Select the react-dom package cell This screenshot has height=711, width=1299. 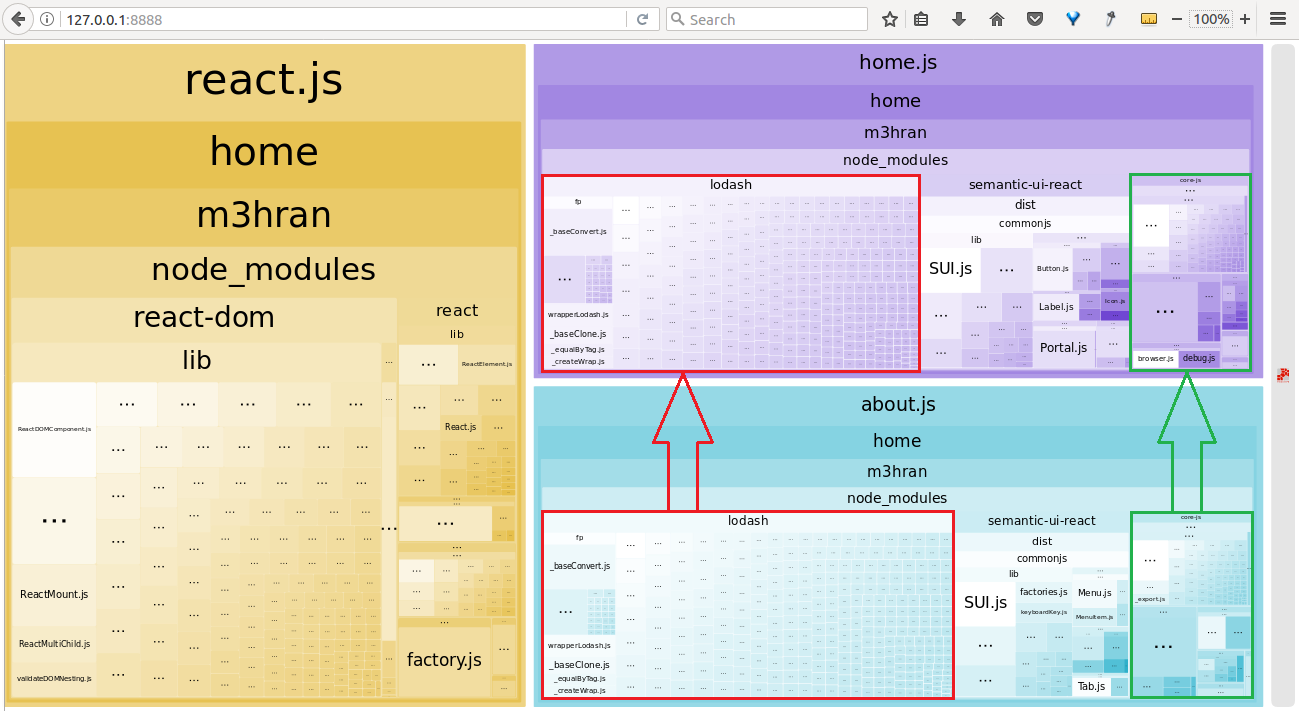(204, 318)
